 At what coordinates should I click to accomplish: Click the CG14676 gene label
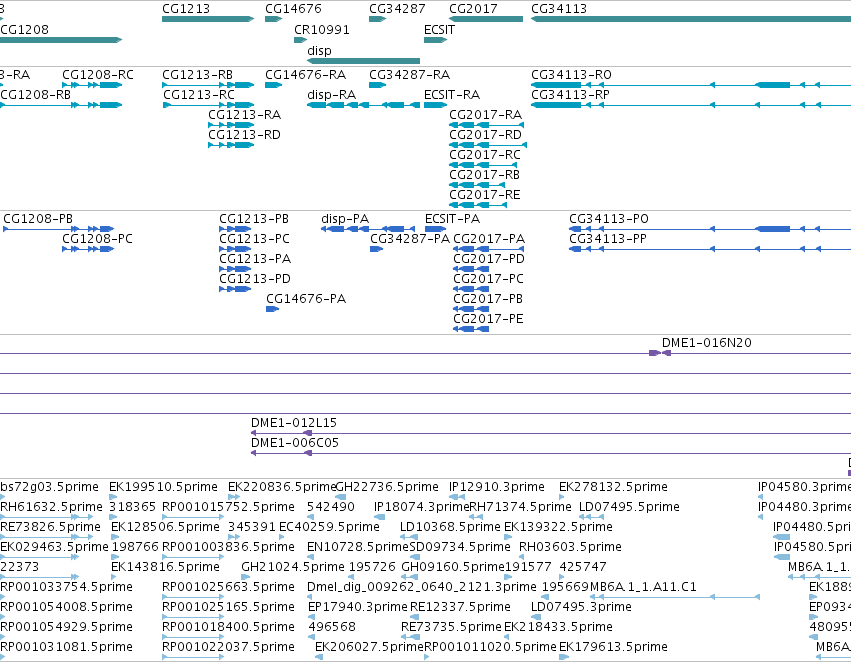click(293, 9)
